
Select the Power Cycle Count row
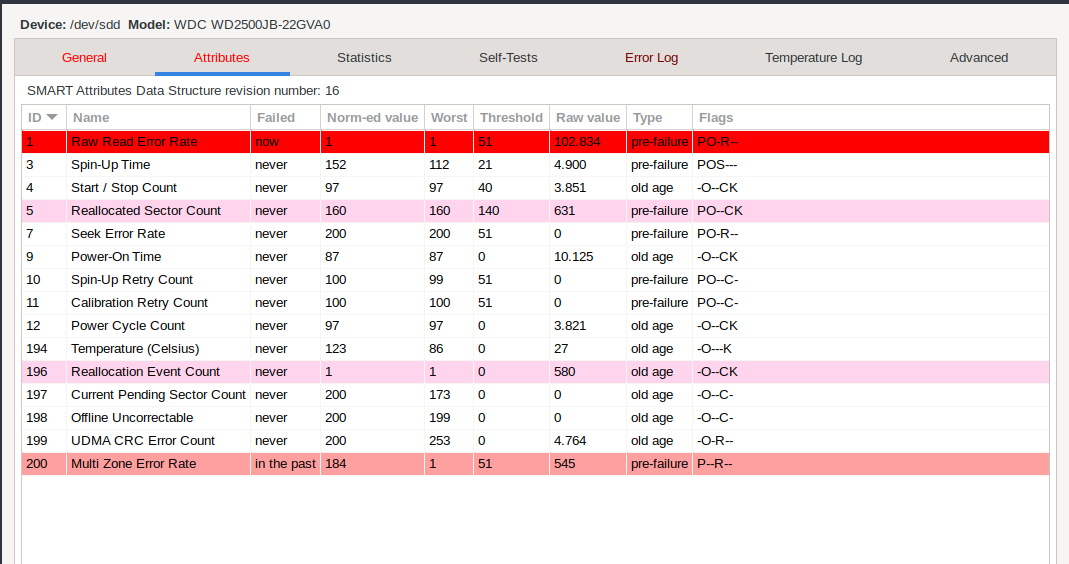(535, 326)
